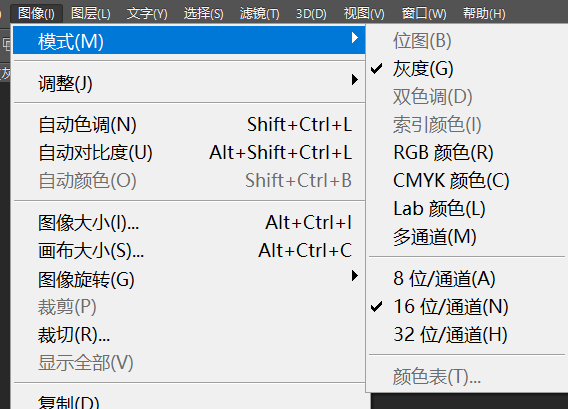The height and width of the screenshot is (409, 568).
Task: Choose 16 位/通道(N) bit depth
Action: click(x=451, y=306)
